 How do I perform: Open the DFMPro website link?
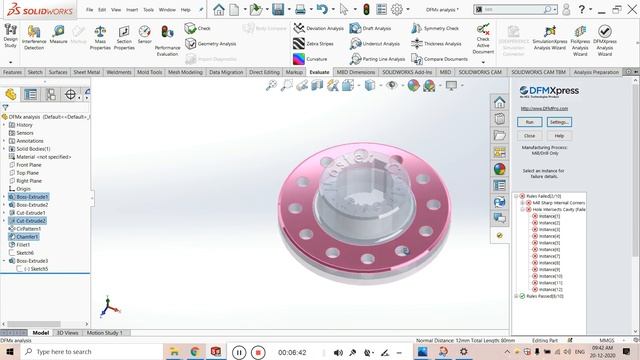(544, 109)
